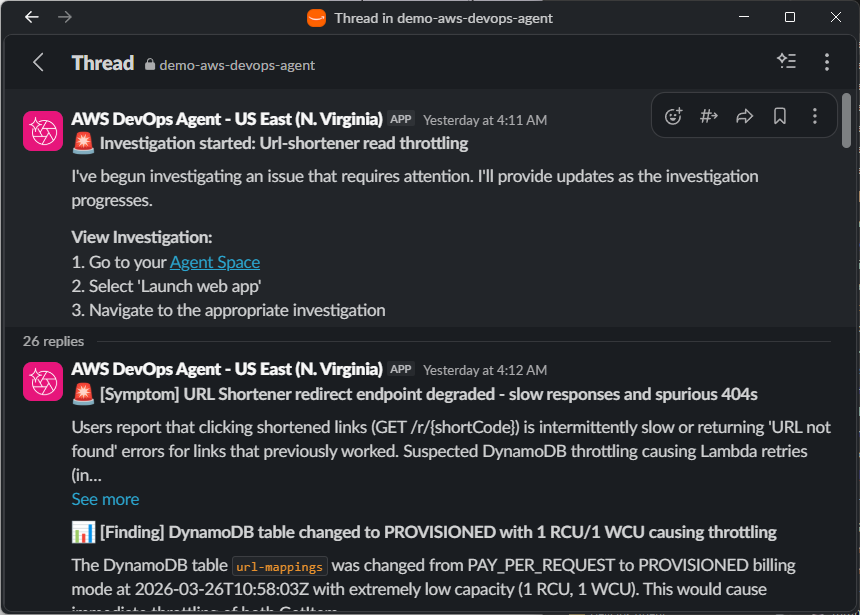This screenshot has width=860, height=615.
Task: Open the Agent Space link
Action: click(214, 262)
